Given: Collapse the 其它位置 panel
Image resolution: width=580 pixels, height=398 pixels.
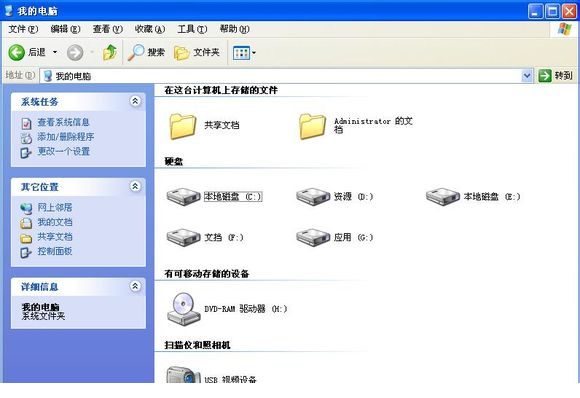Looking at the screenshot, I should (135, 186).
